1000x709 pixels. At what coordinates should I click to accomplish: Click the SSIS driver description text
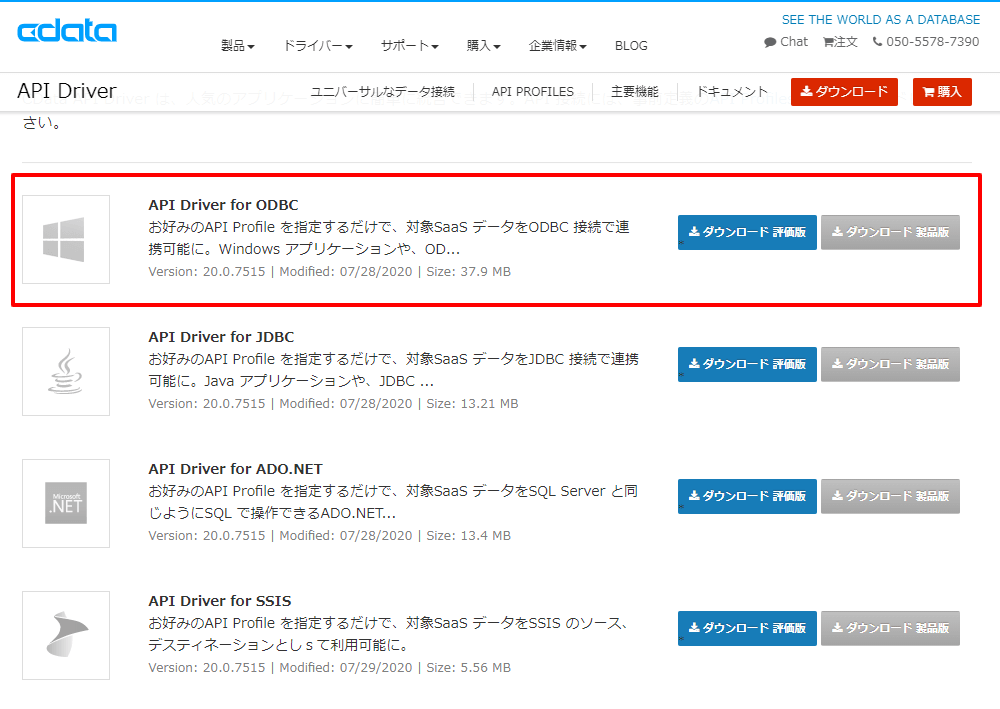389,634
